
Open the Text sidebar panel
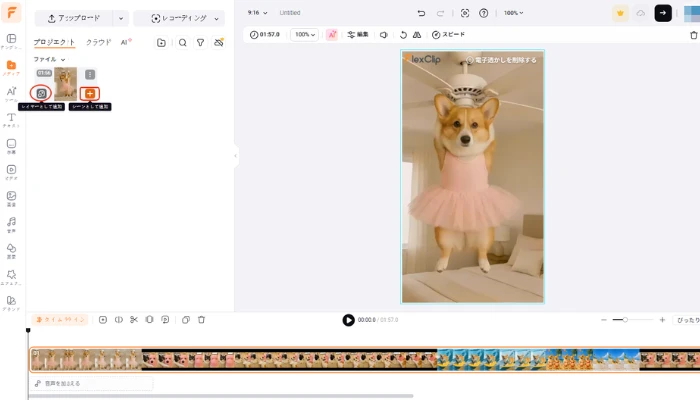click(x=11, y=120)
